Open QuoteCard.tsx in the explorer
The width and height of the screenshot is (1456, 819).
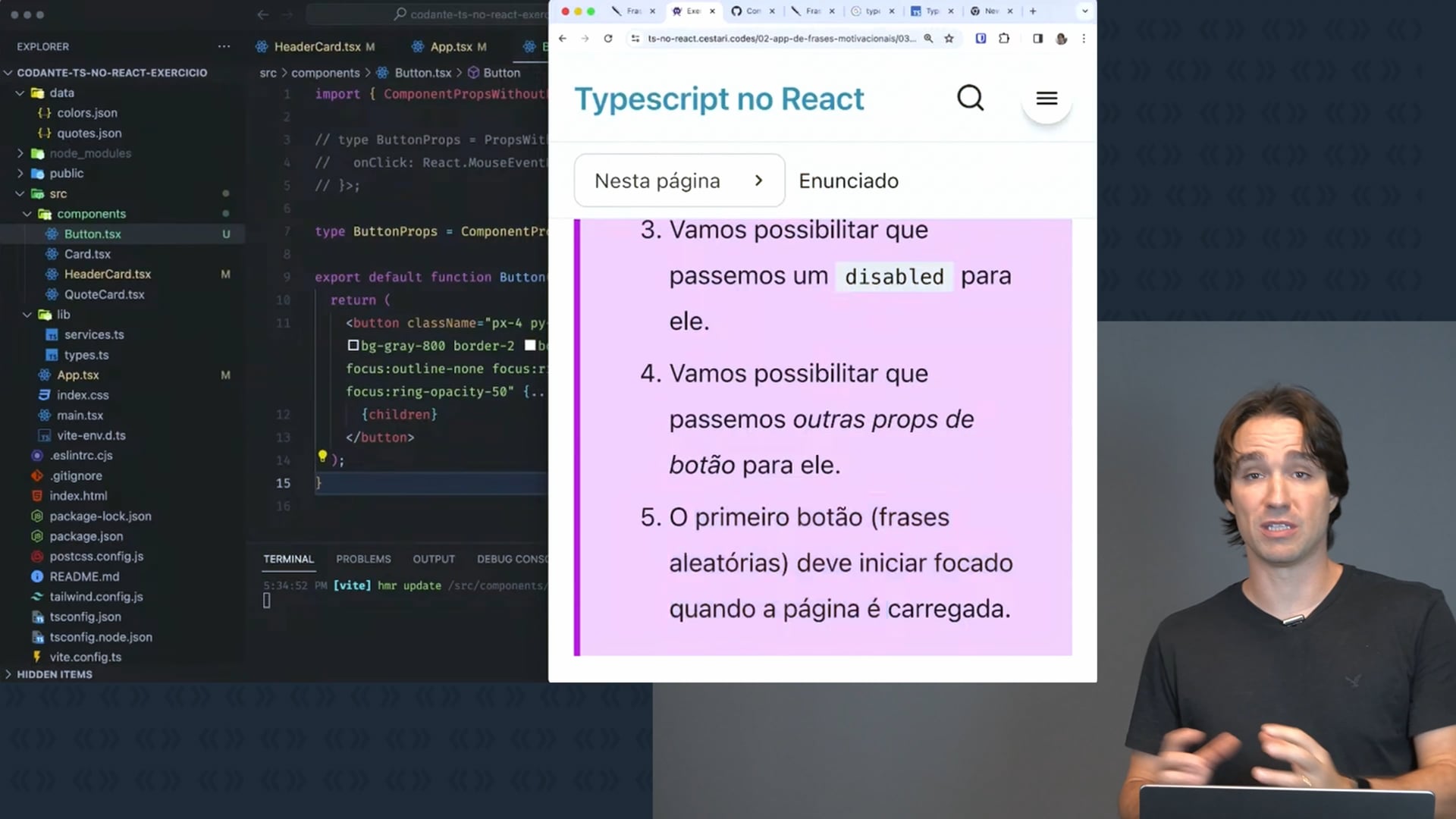104,294
